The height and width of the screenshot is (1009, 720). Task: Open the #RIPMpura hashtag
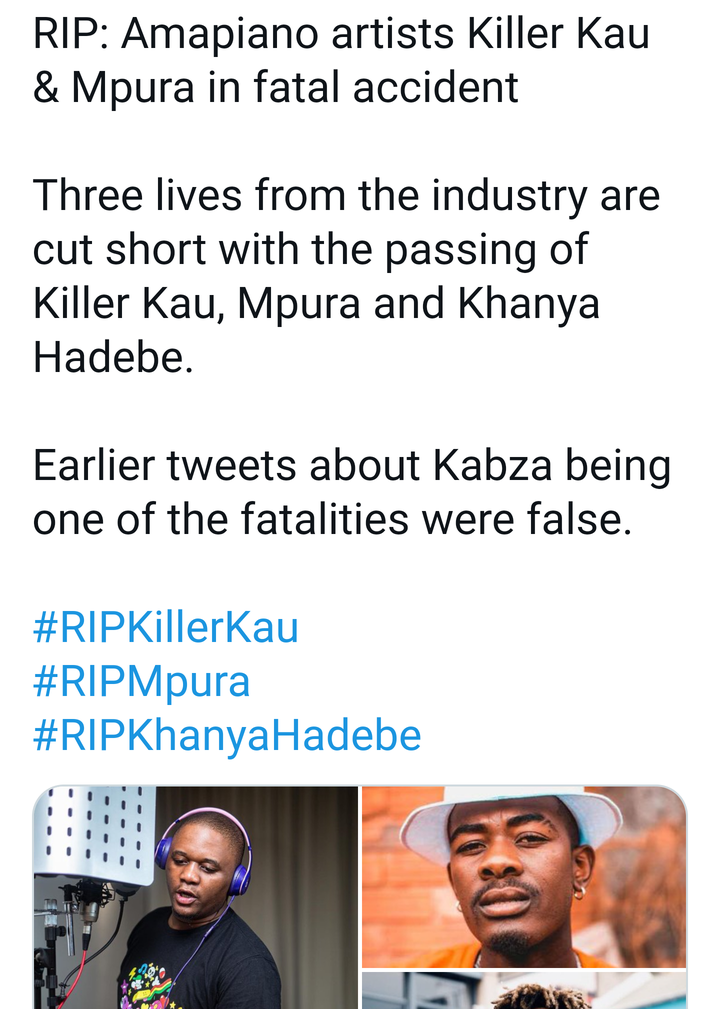coord(141,682)
